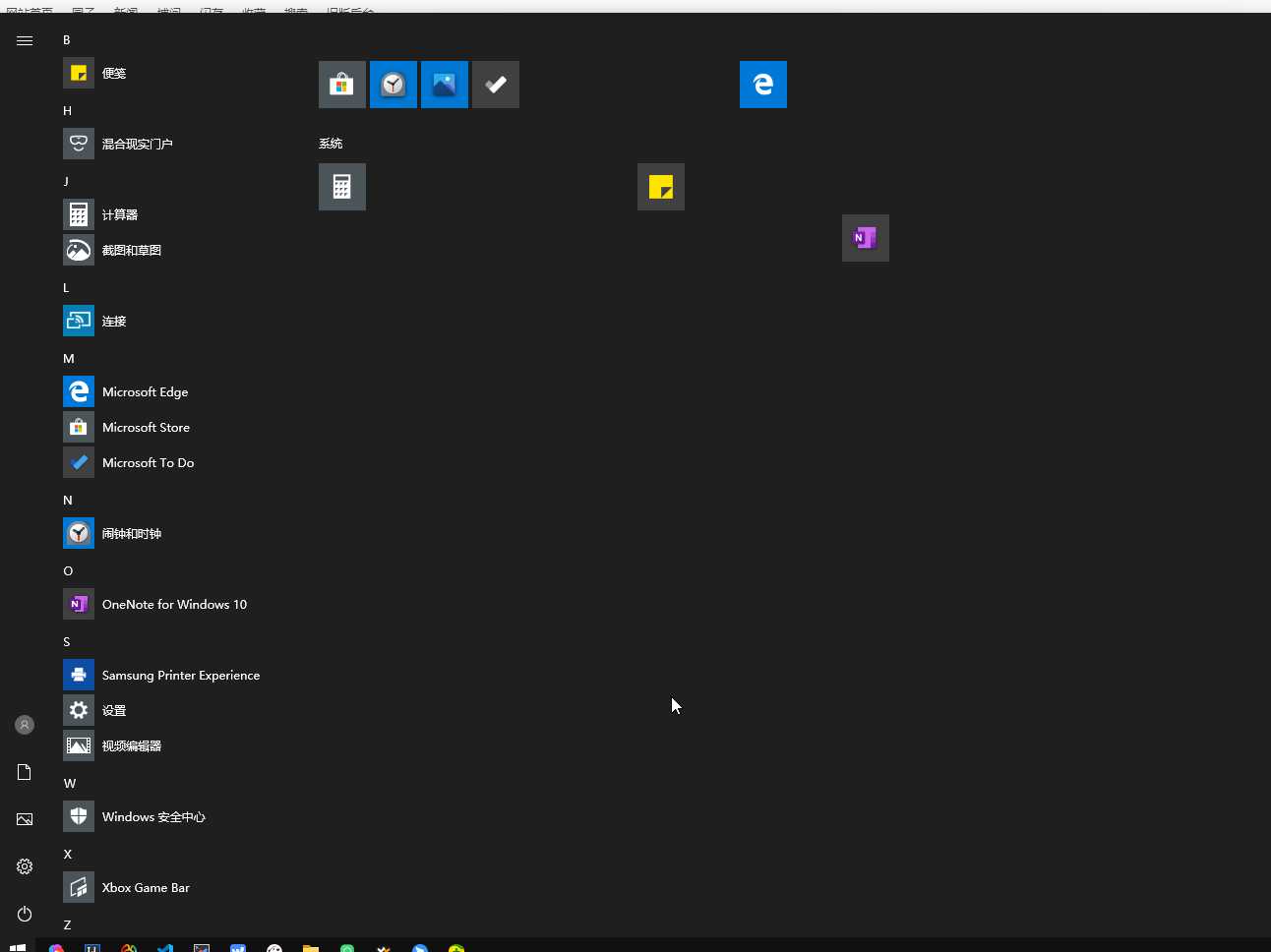
Task: Click the letter W section header
Action: click(x=70, y=784)
